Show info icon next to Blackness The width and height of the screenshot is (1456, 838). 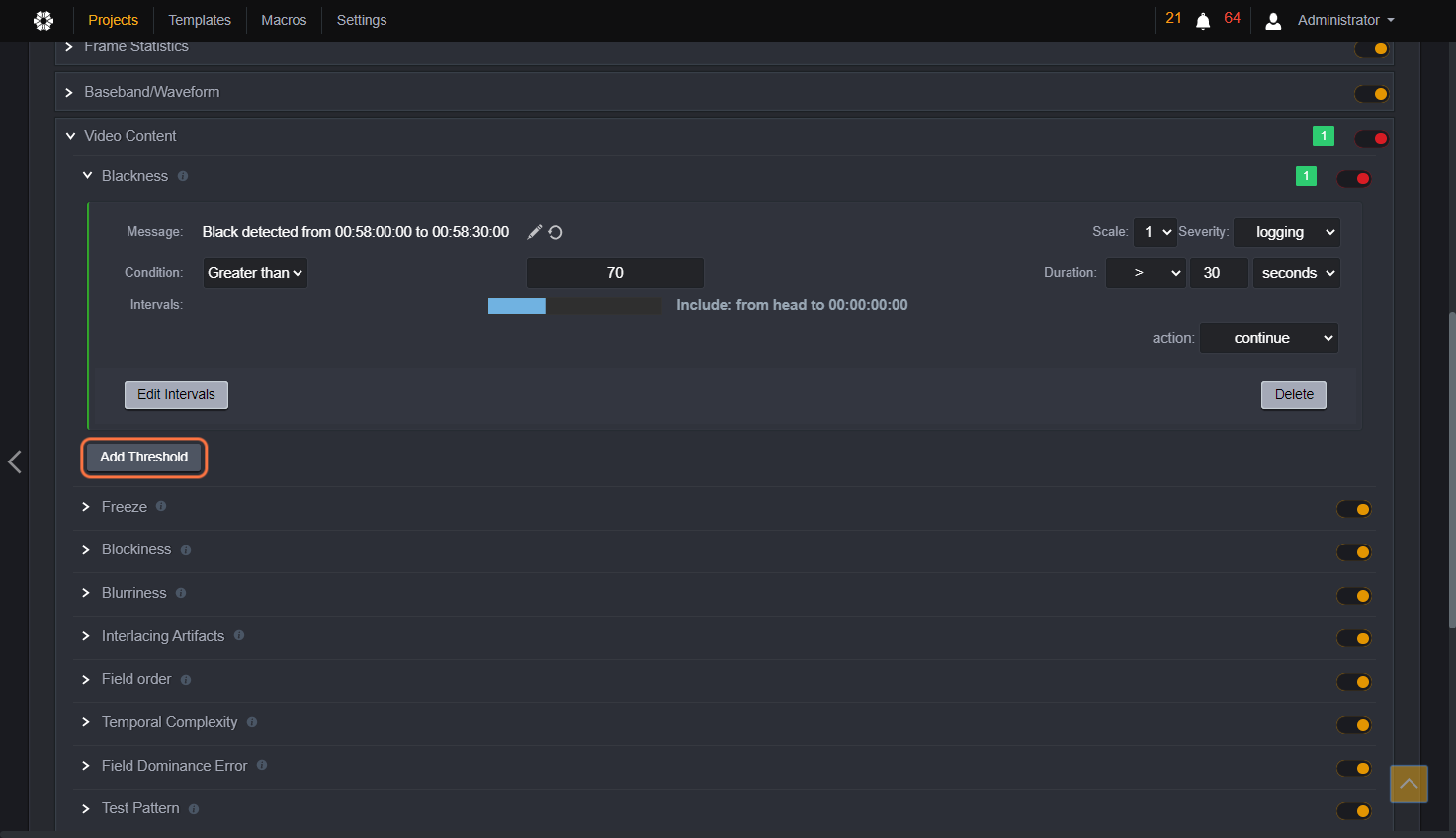click(183, 176)
